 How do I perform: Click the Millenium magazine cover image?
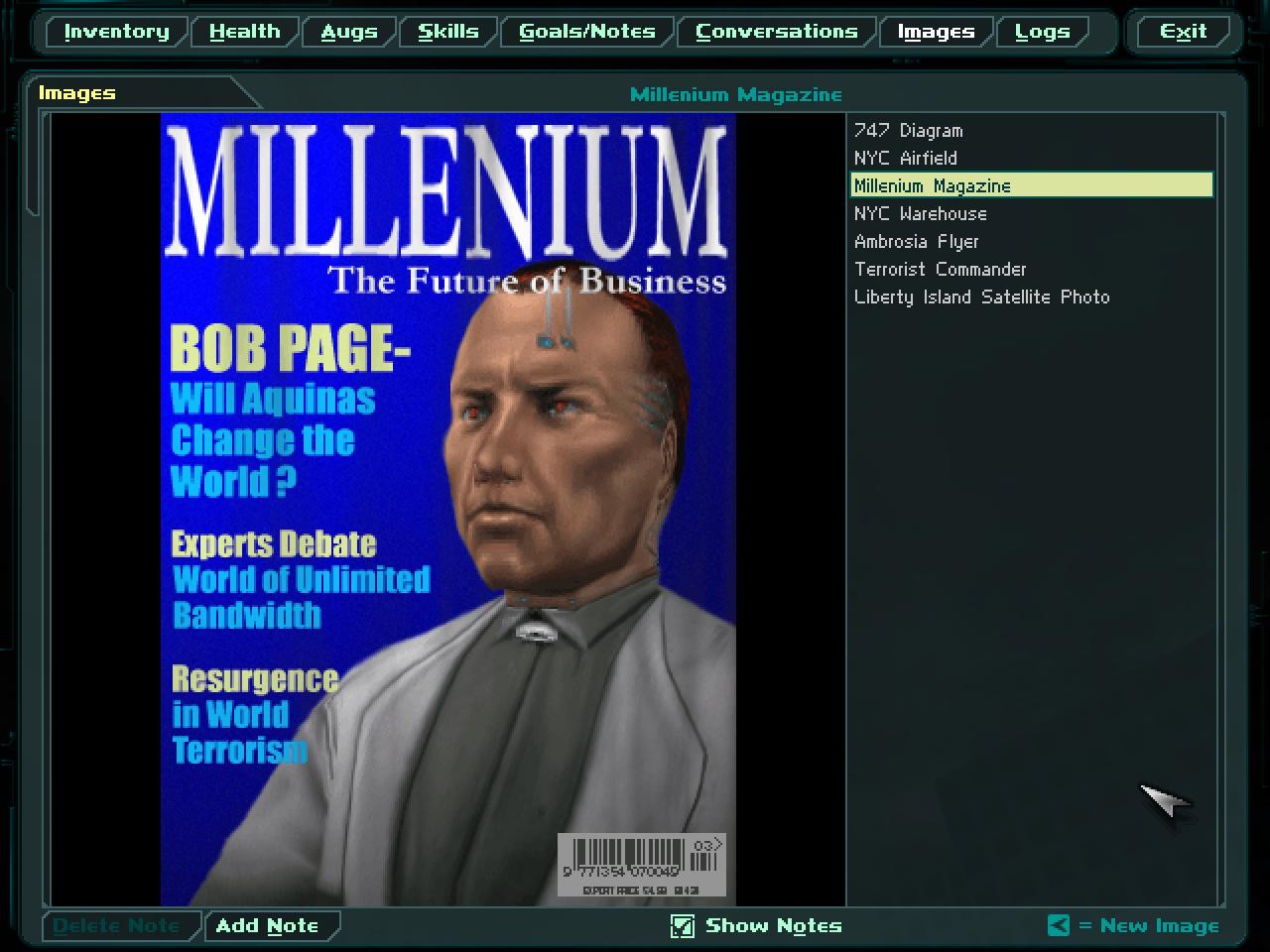tap(447, 509)
